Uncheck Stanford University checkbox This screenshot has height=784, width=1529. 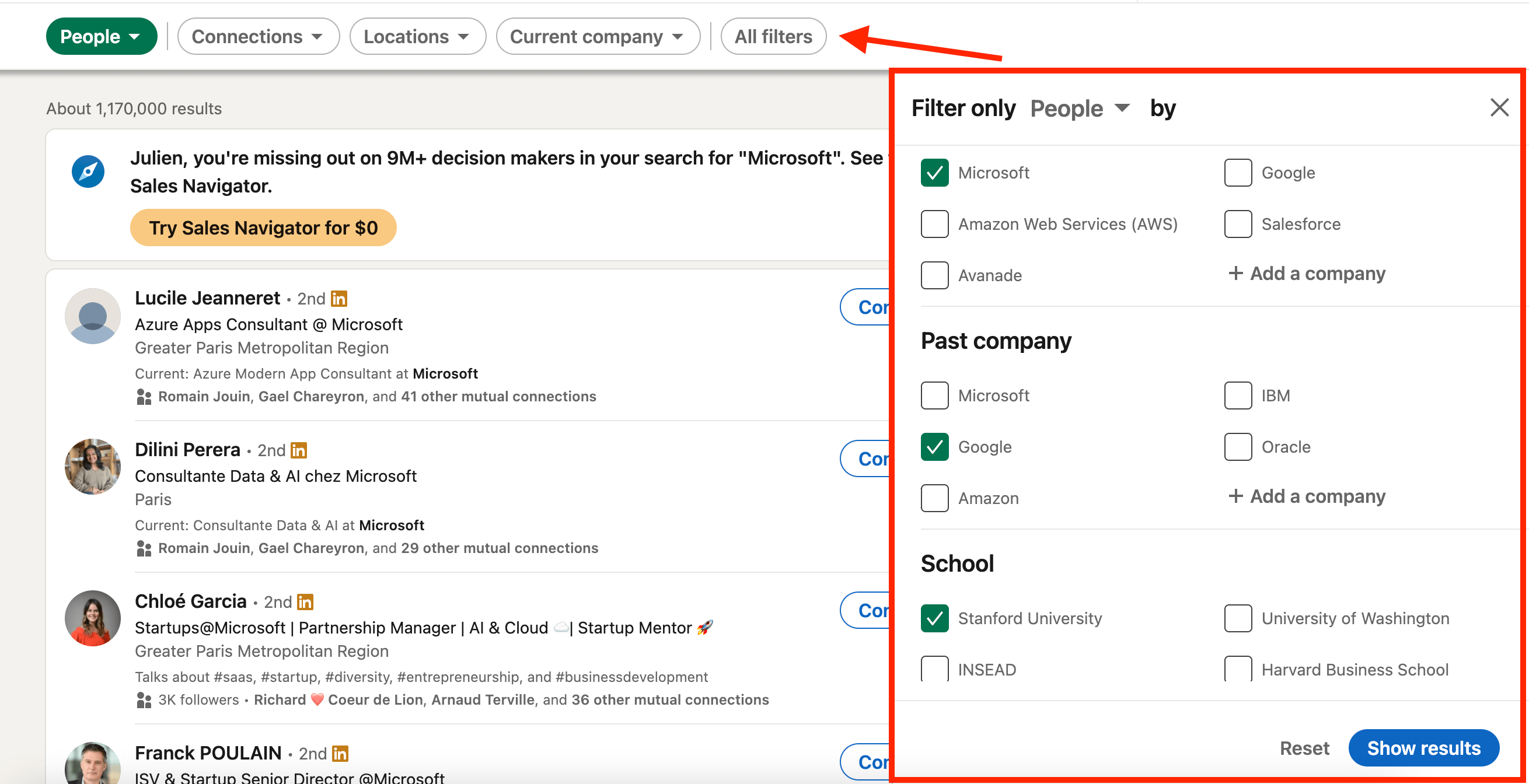[934, 618]
